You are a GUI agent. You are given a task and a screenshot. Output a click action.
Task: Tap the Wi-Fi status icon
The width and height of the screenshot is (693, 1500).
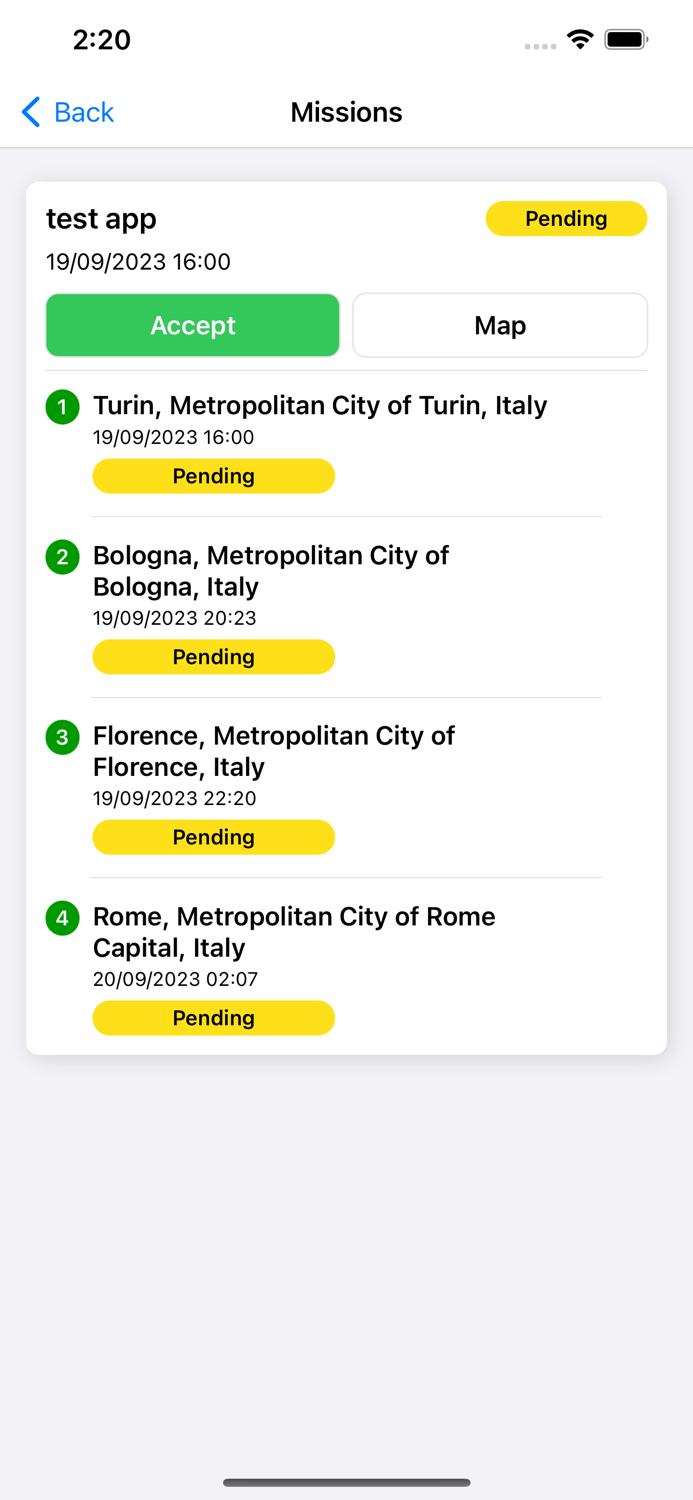coord(579,40)
